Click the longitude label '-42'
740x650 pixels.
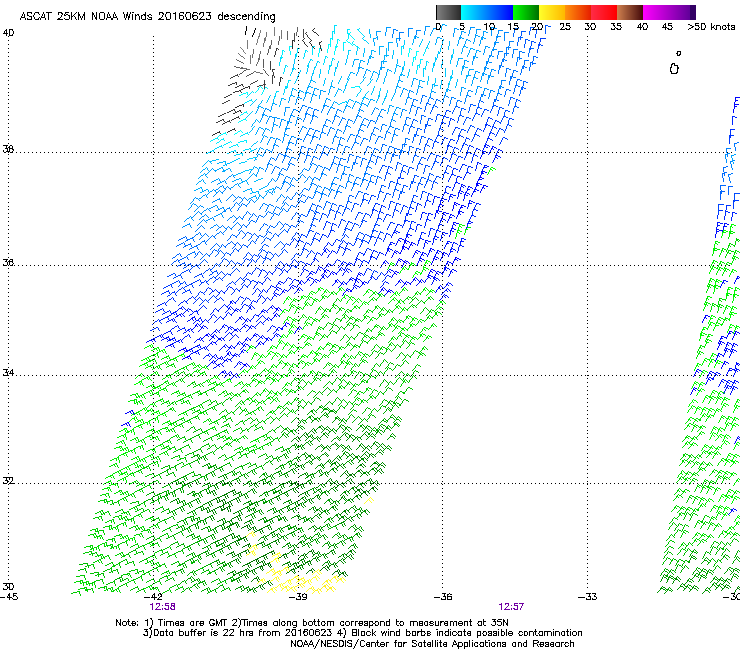tap(154, 596)
